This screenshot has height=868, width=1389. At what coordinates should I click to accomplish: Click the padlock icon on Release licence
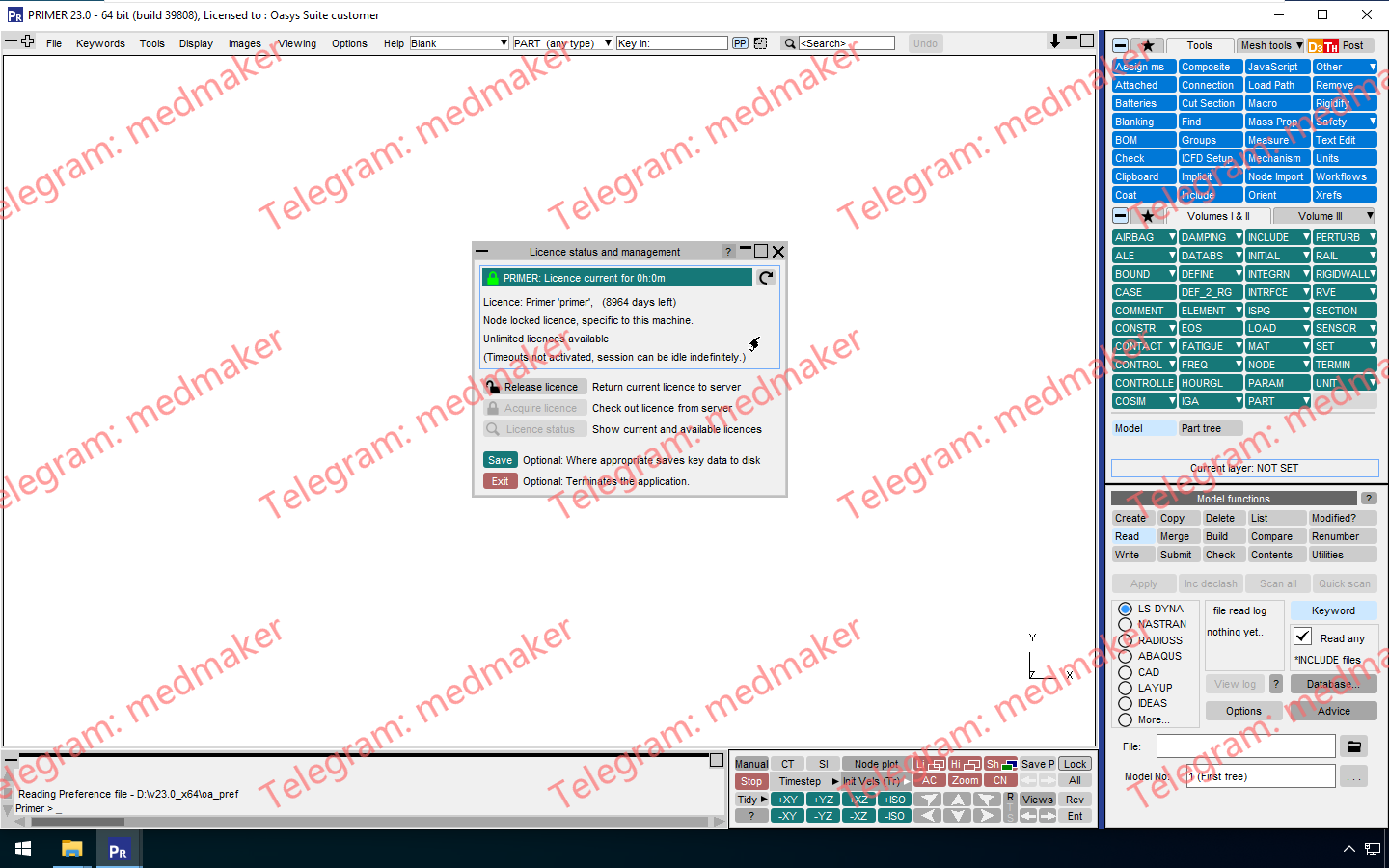click(493, 387)
